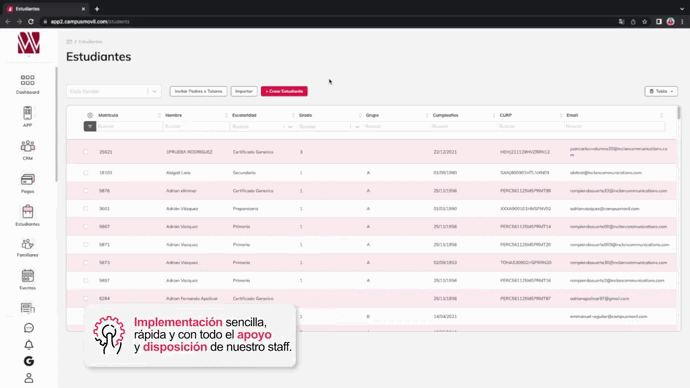The image size is (690, 388).
Task: Sort by Matrícula column arrows
Action: click(159, 115)
